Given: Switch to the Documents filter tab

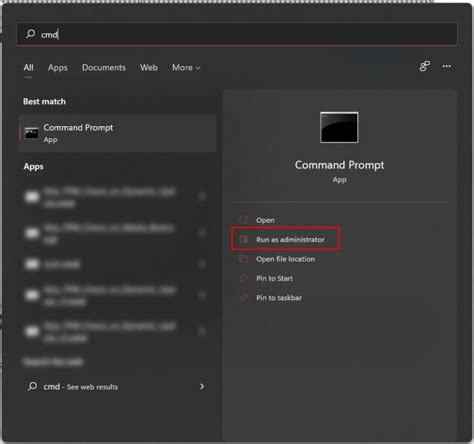Looking at the screenshot, I should click(104, 68).
